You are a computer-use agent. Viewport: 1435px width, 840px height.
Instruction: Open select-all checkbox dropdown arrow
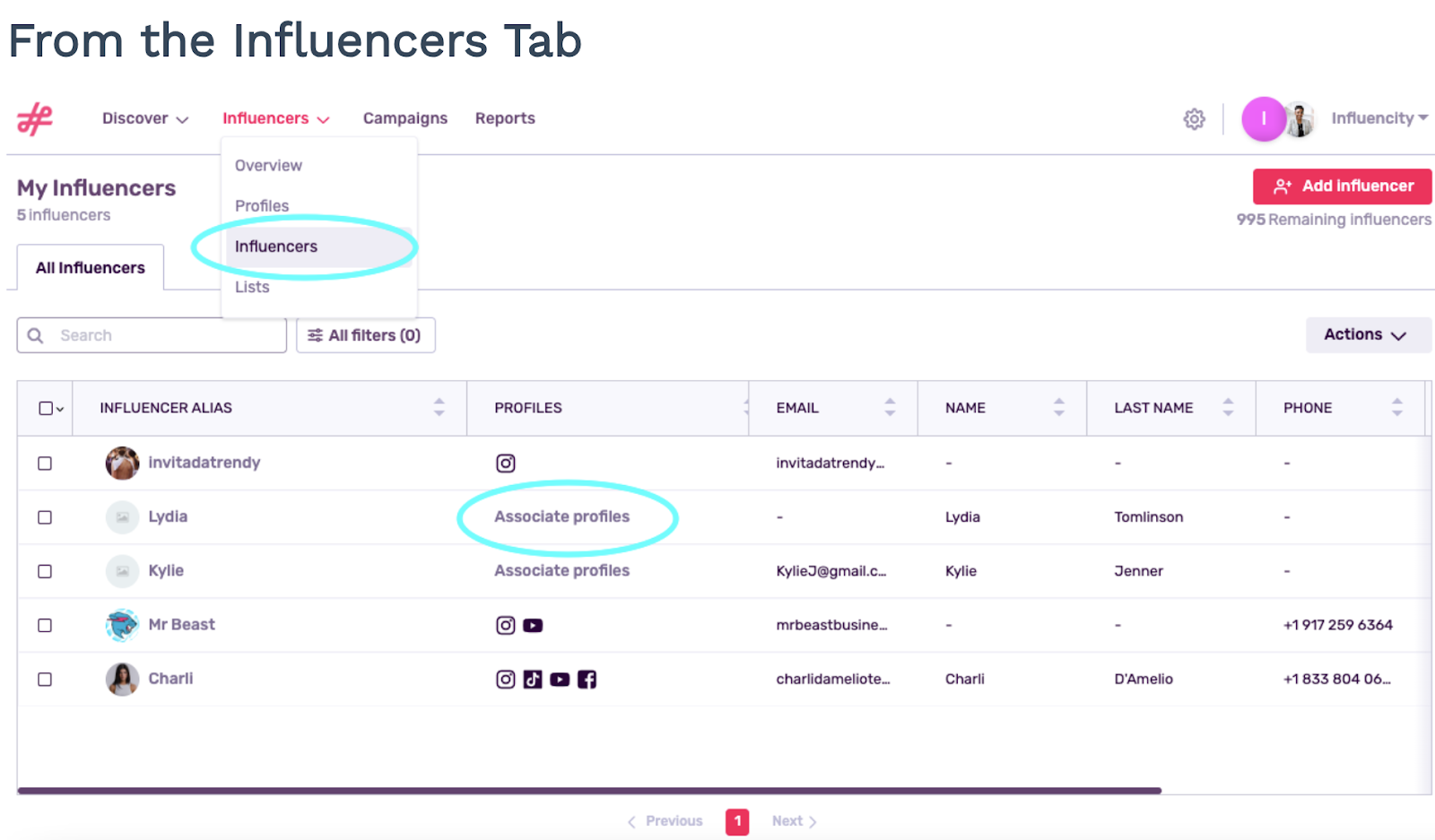(x=60, y=410)
